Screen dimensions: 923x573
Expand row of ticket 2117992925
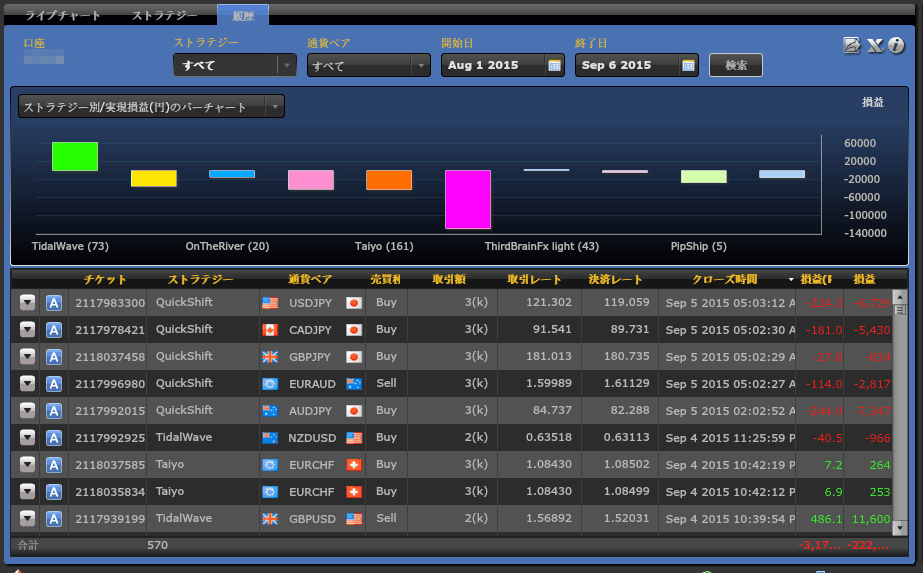click(27, 438)
